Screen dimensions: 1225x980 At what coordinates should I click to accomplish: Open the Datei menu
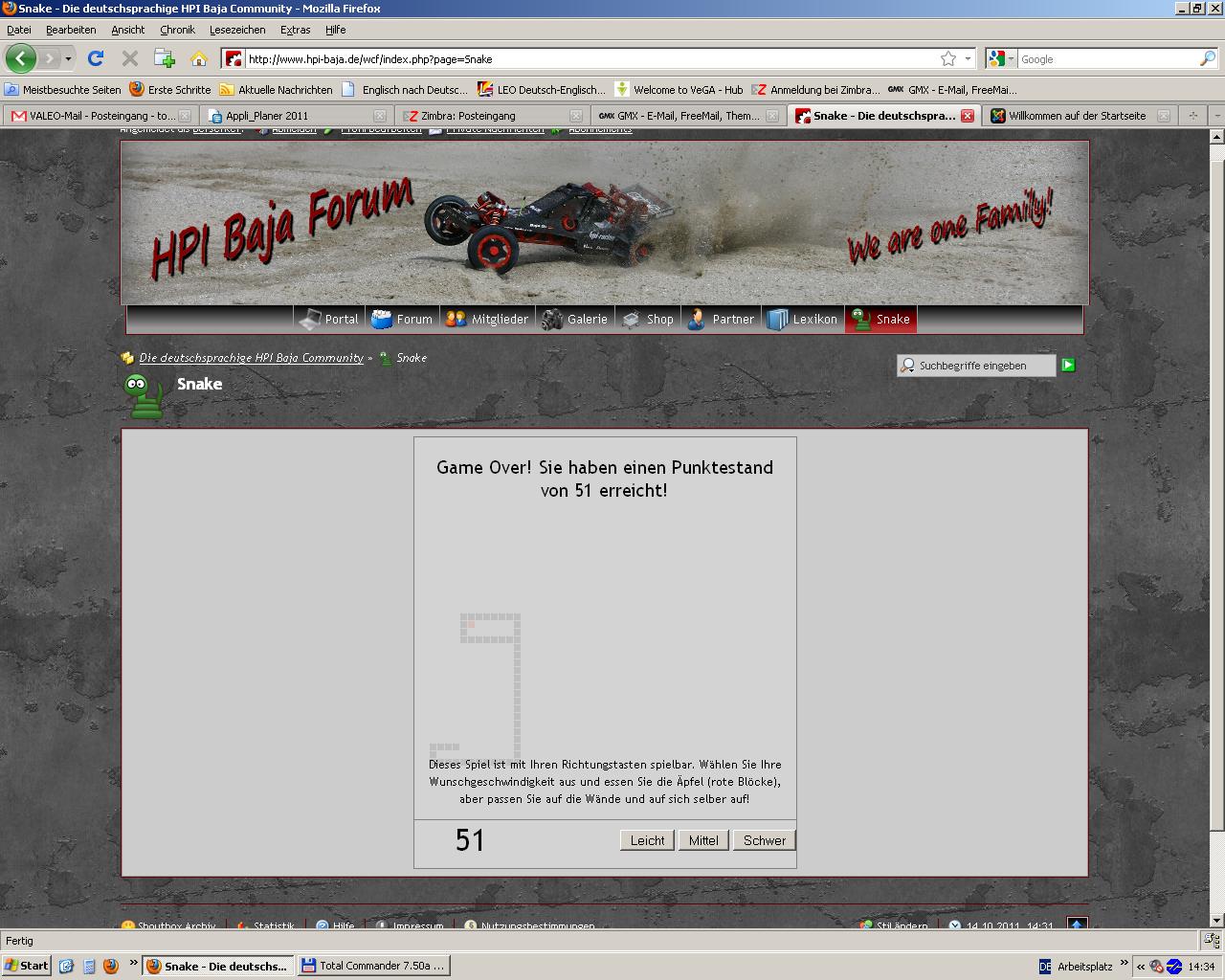(19, 30)
